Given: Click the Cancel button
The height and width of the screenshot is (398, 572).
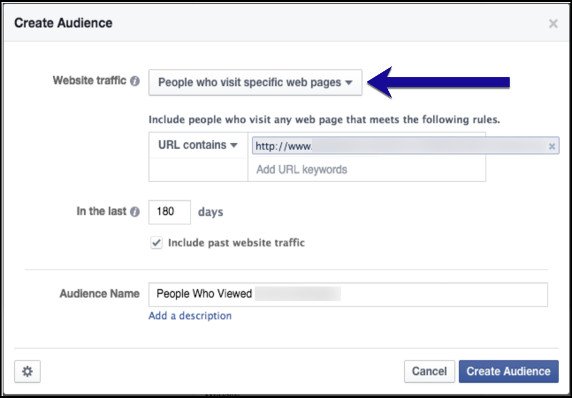Looking at the screenshot, I should (x=429, y=371).
